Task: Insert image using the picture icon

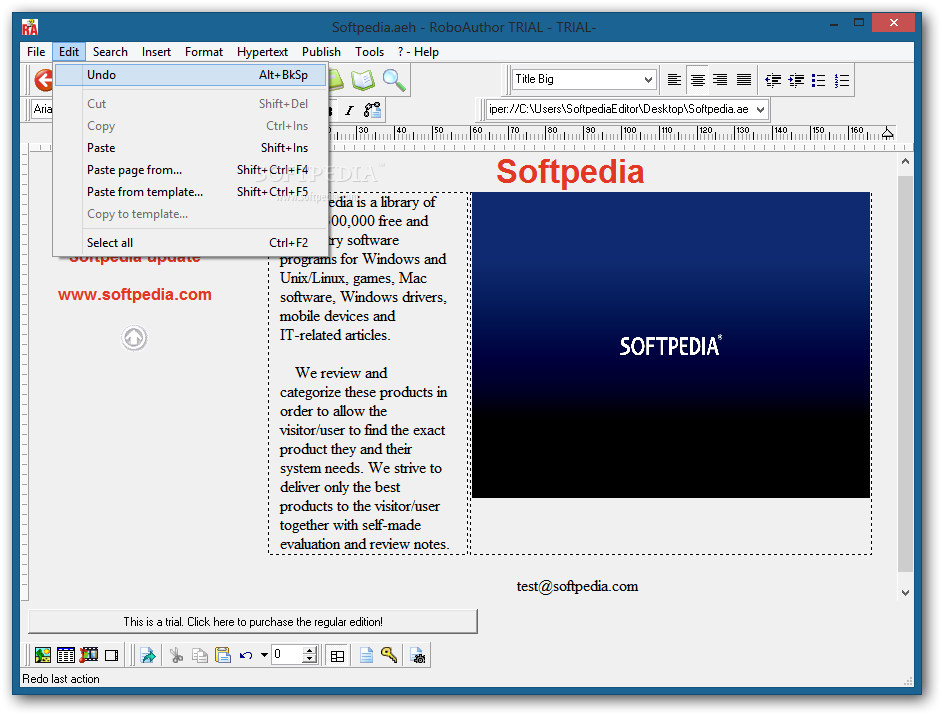Action: pos(43,656)
